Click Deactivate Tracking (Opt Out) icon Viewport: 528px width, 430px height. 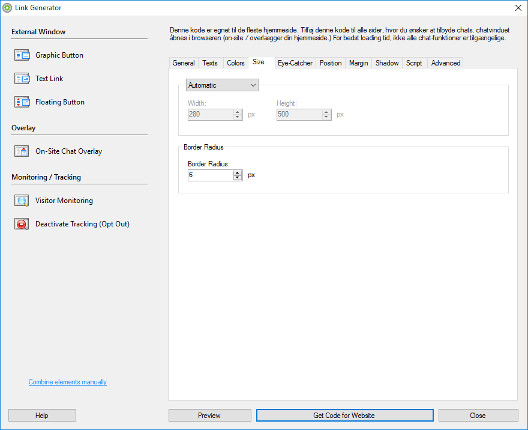point(22,224)
